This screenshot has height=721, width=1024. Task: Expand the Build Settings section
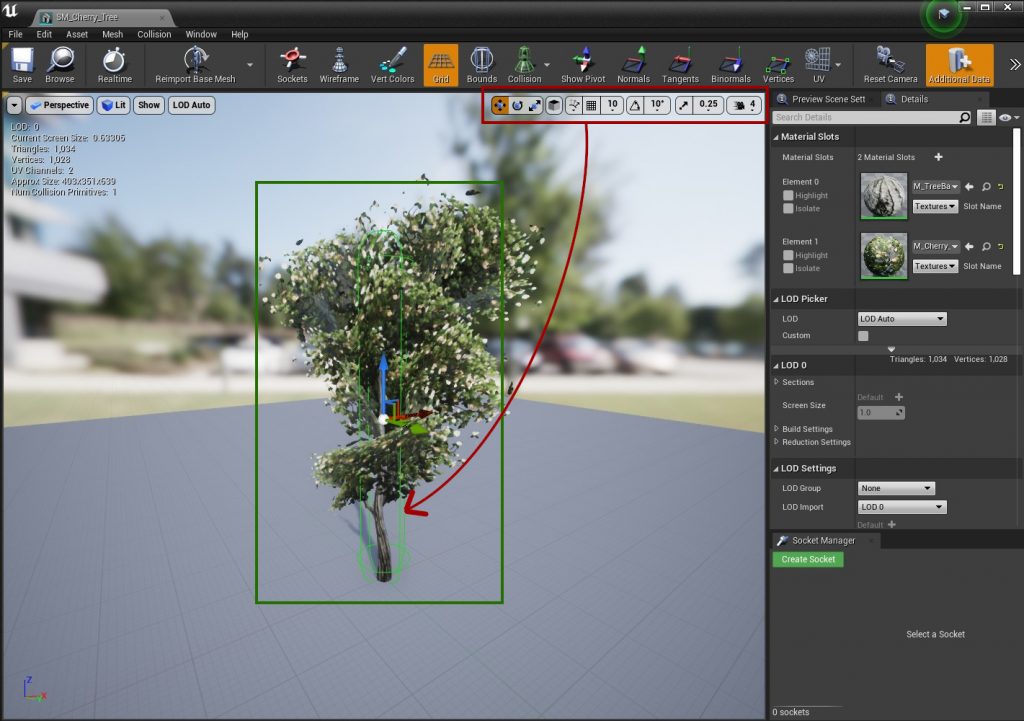tap(776, 429)
